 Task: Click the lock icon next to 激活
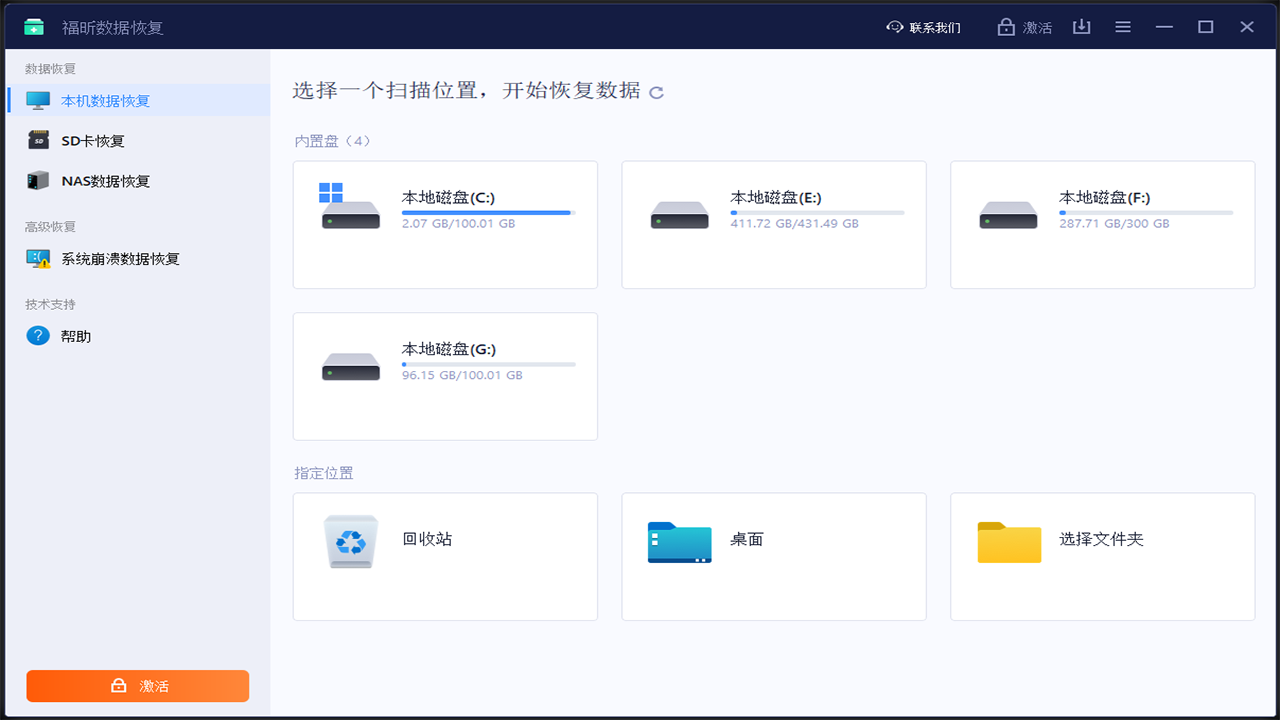click(x=1008, y=27)
